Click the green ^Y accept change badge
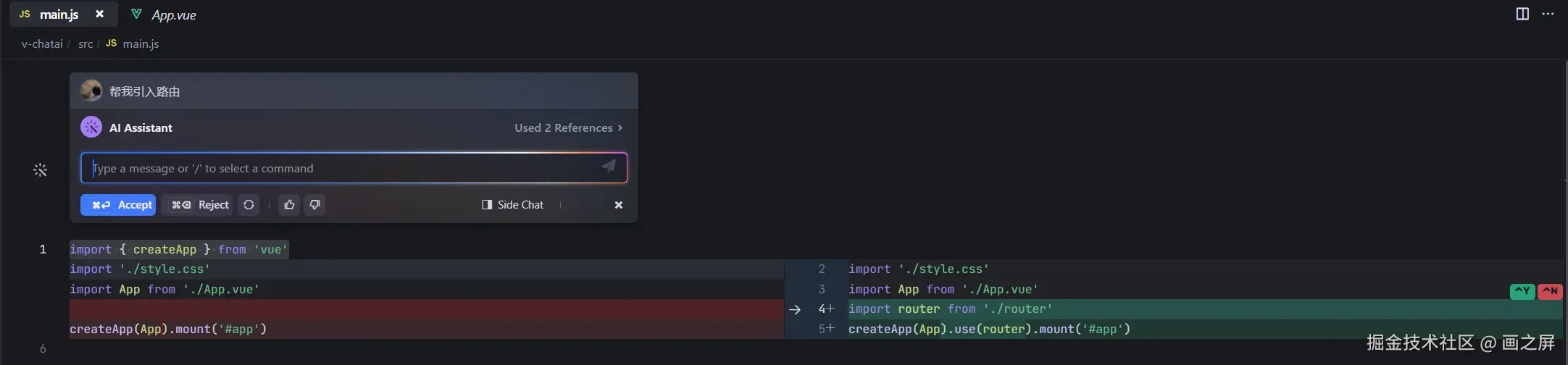The height and width of the screenshot is (365, 1568). [x=1522, y=291]
